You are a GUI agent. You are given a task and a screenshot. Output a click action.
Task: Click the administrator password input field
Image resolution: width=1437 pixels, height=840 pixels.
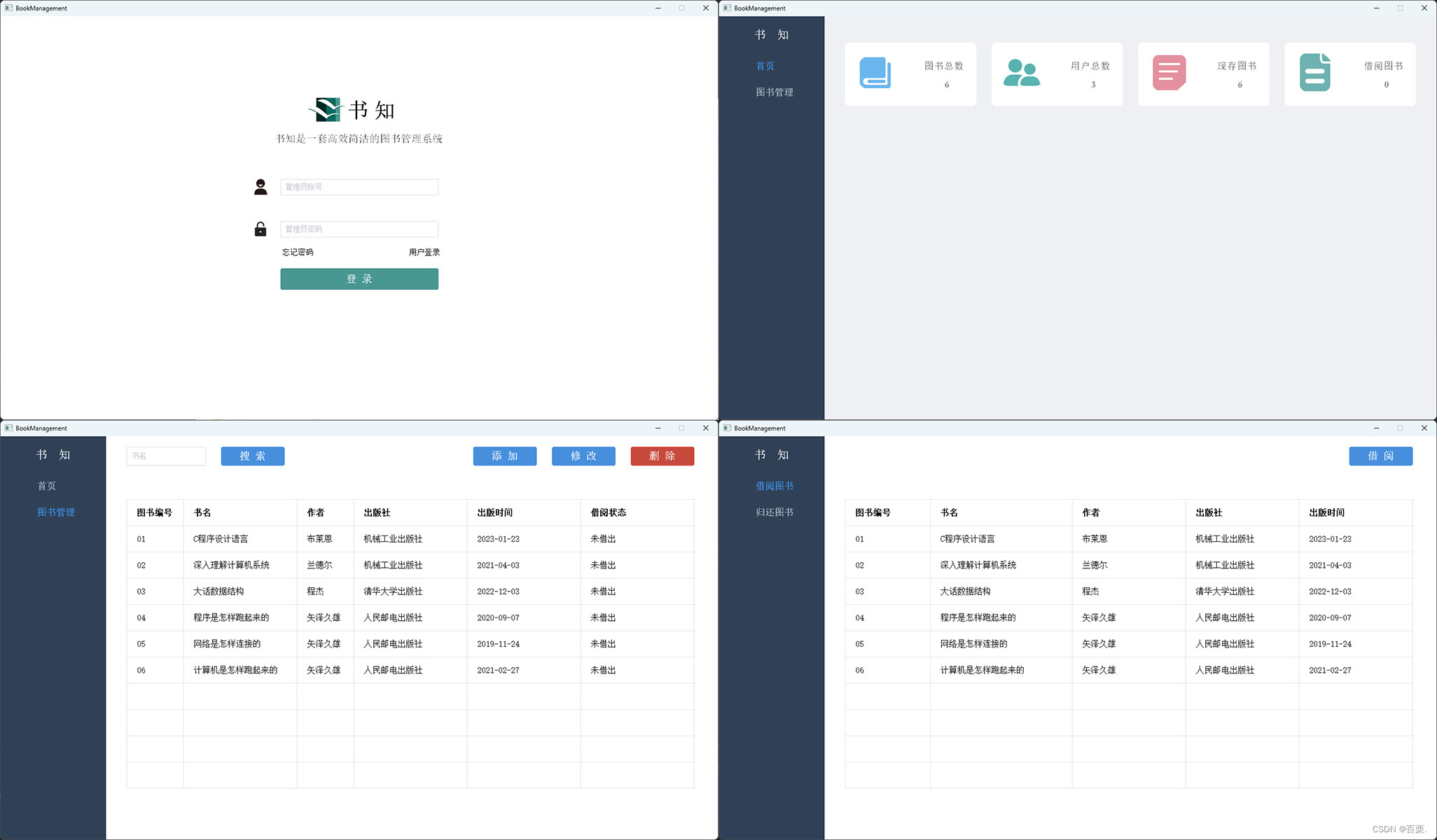point(359,229)
